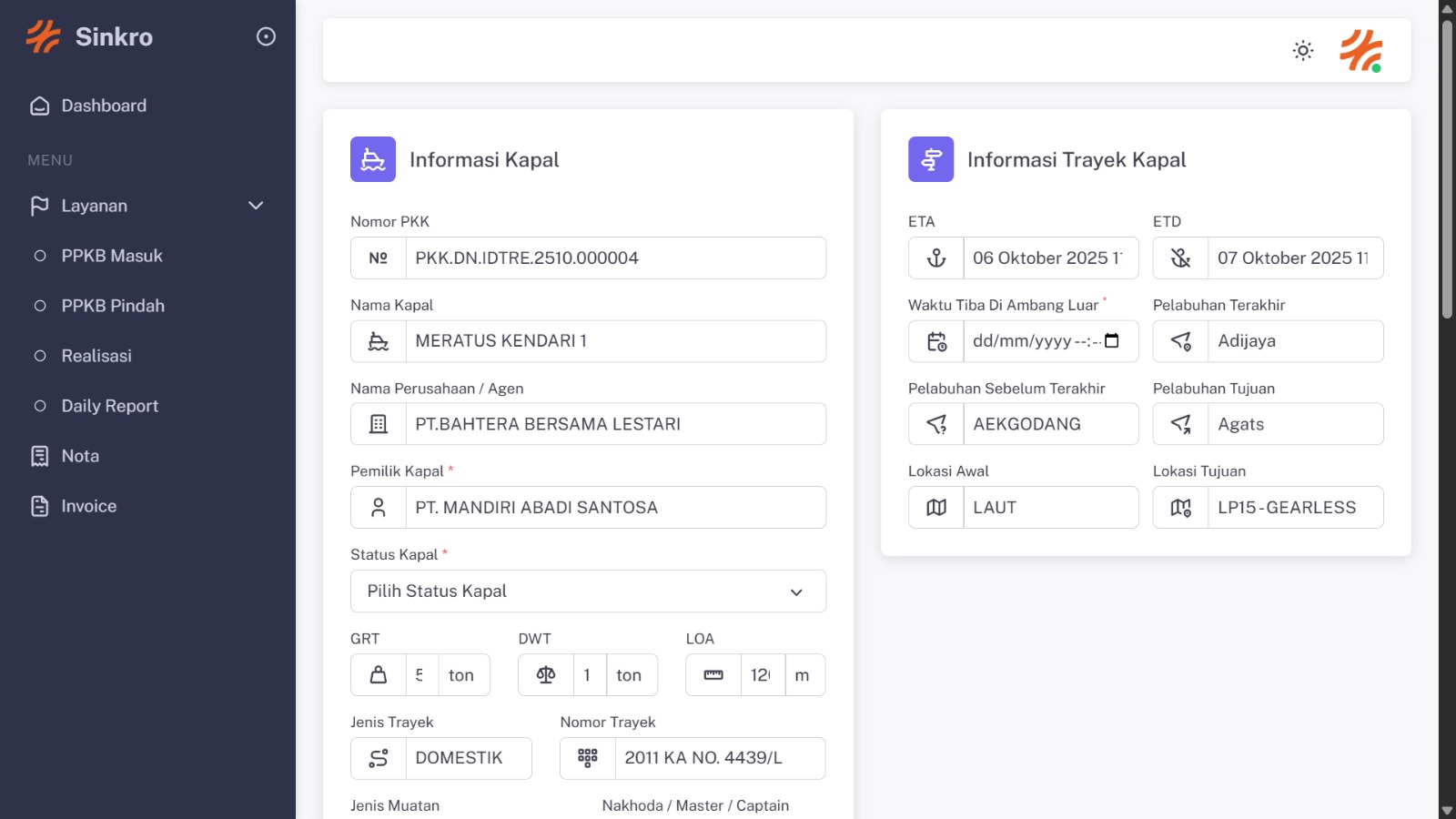1456x819 pixels.
Task: Open date picker in Waktu Tiba field
Action: coord(1112,341)
